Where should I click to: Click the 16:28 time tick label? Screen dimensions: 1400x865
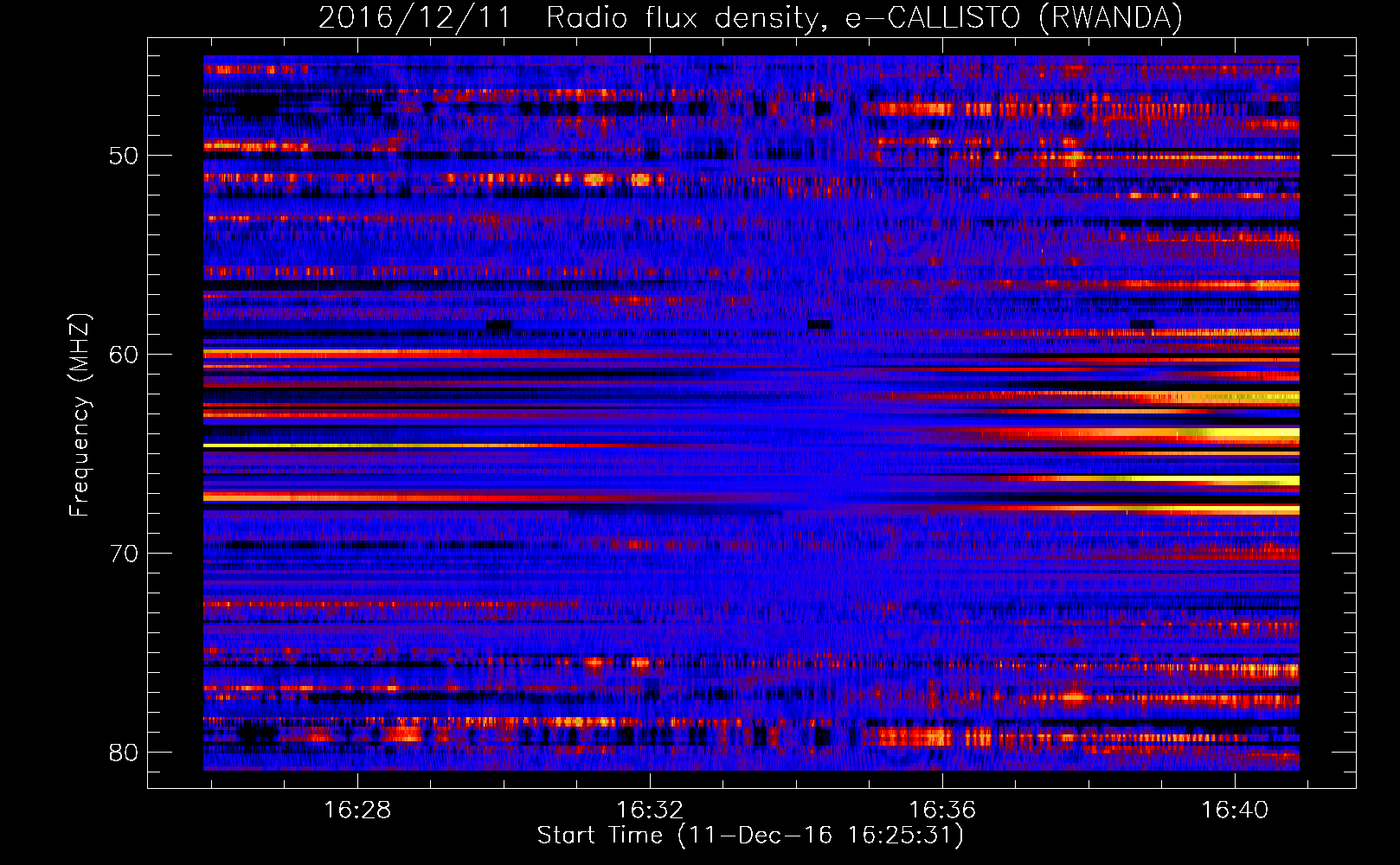tap(357, 811)
